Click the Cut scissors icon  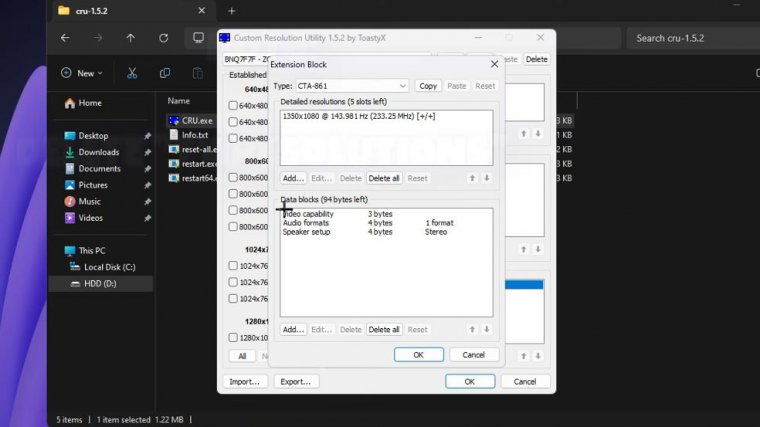(131, 73)
